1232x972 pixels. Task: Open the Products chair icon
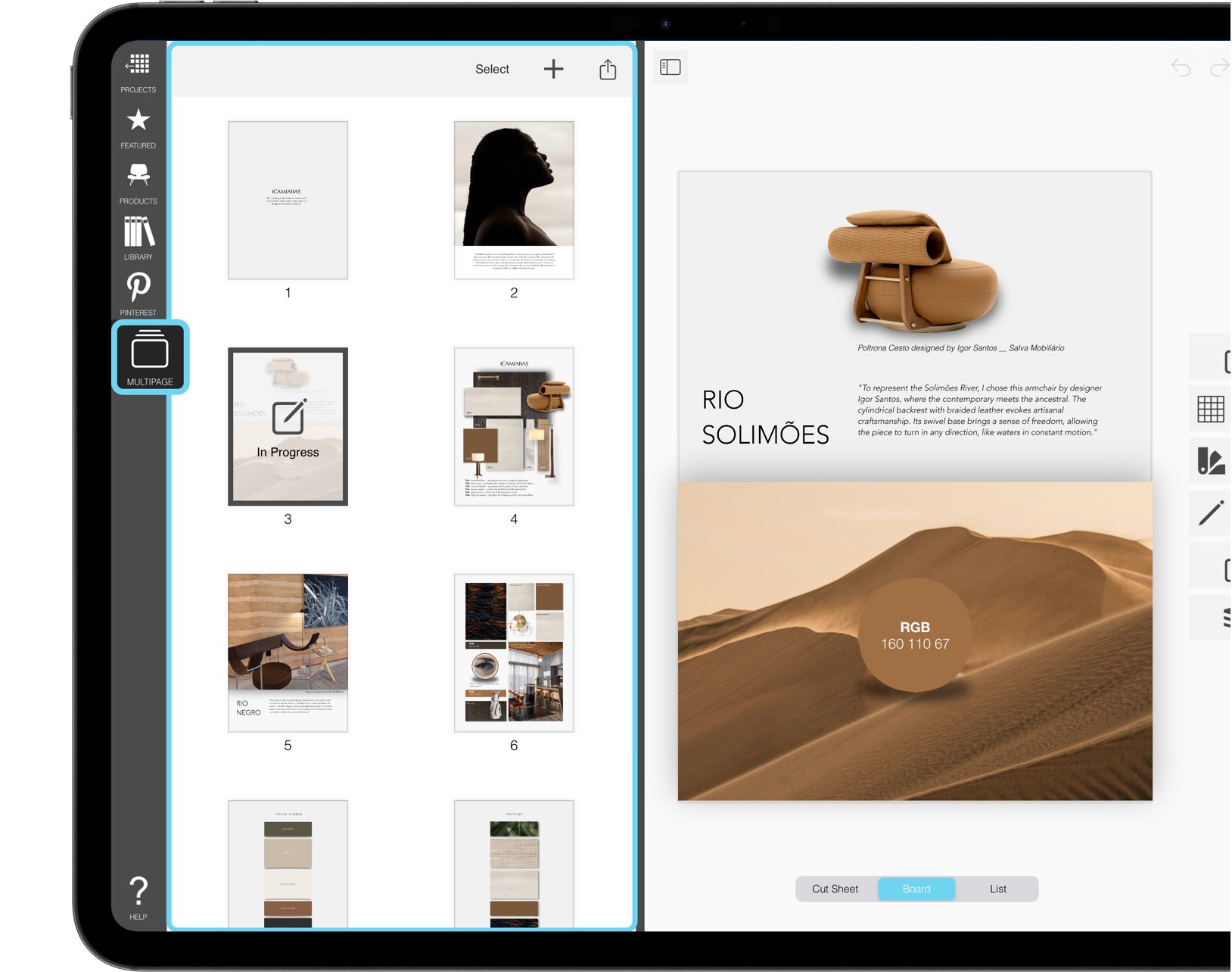pos(138,176)
